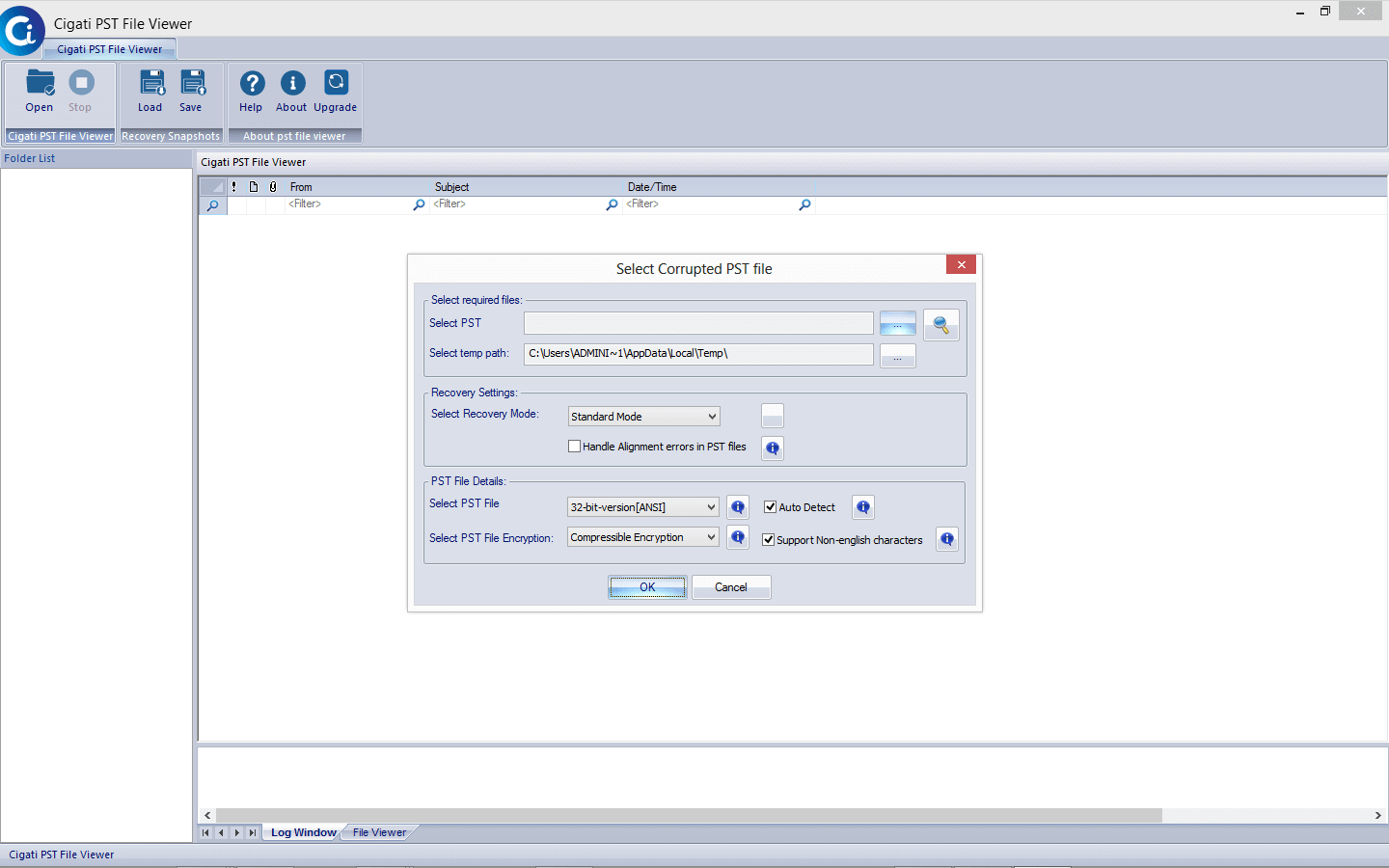
Task: Search for PST files with magnifier button
Action: tap(941, 325)
